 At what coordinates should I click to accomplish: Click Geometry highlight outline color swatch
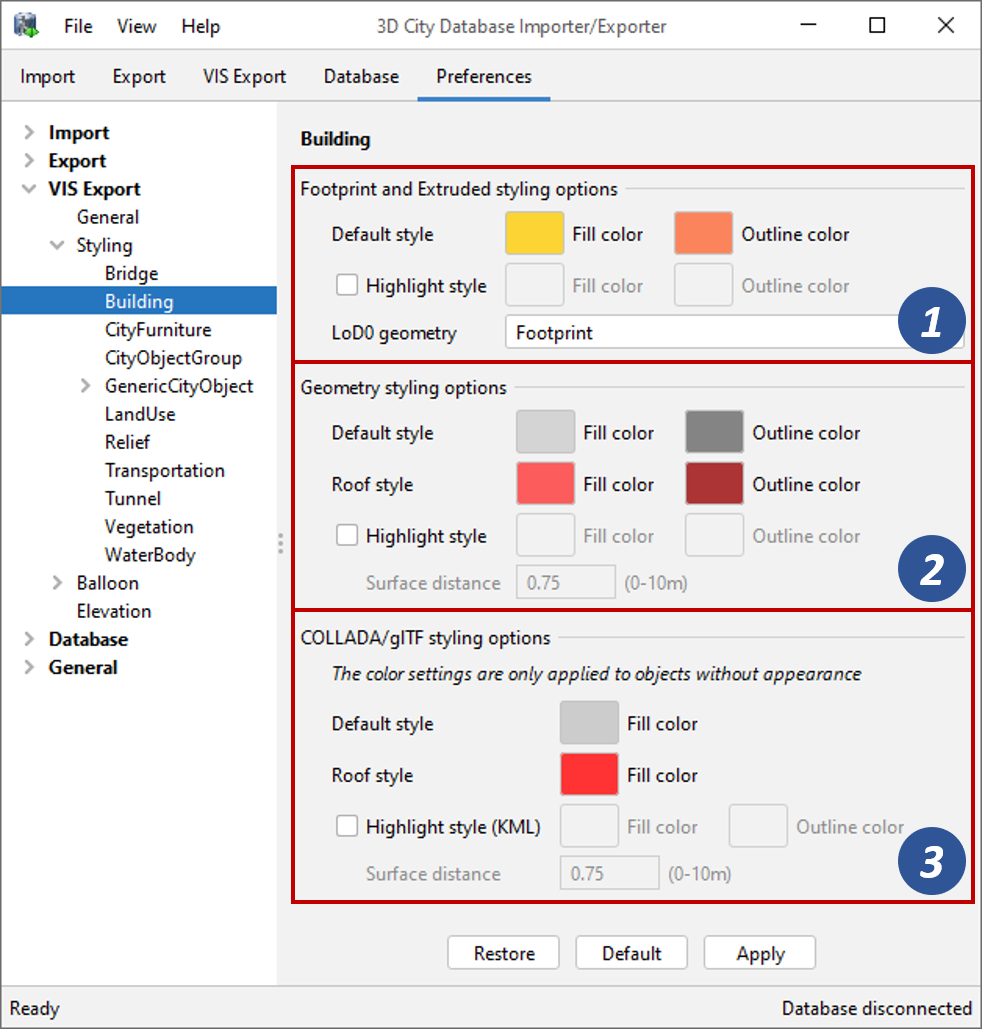[714, 536]
